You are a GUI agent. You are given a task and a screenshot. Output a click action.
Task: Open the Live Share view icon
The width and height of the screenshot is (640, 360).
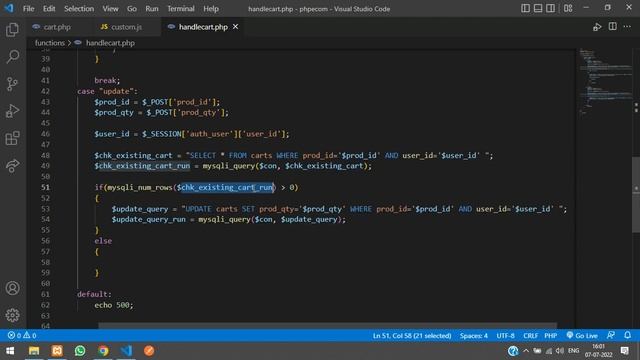pos(12,165)
